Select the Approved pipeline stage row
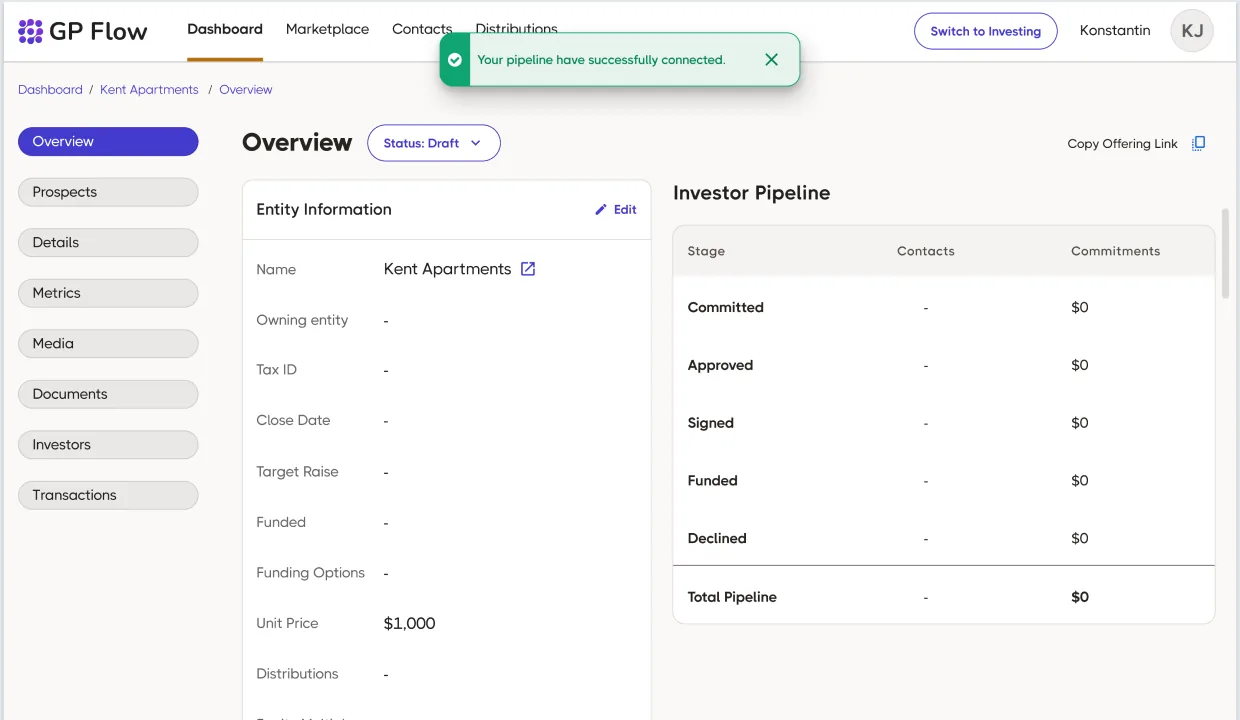This screenshot has width=1240, height=720. coord(944,365)
